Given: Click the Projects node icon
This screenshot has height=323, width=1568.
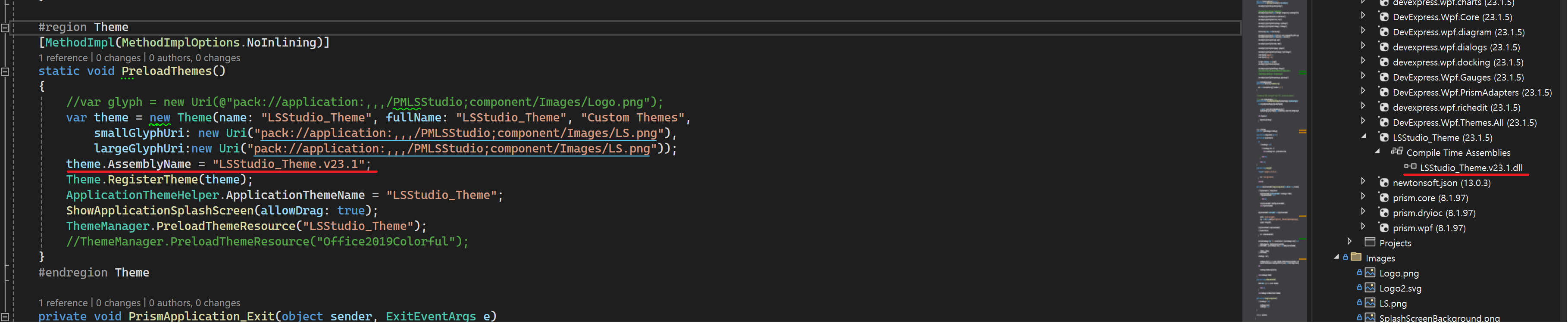Looking at the screenshot, I should click(1370, 242).
